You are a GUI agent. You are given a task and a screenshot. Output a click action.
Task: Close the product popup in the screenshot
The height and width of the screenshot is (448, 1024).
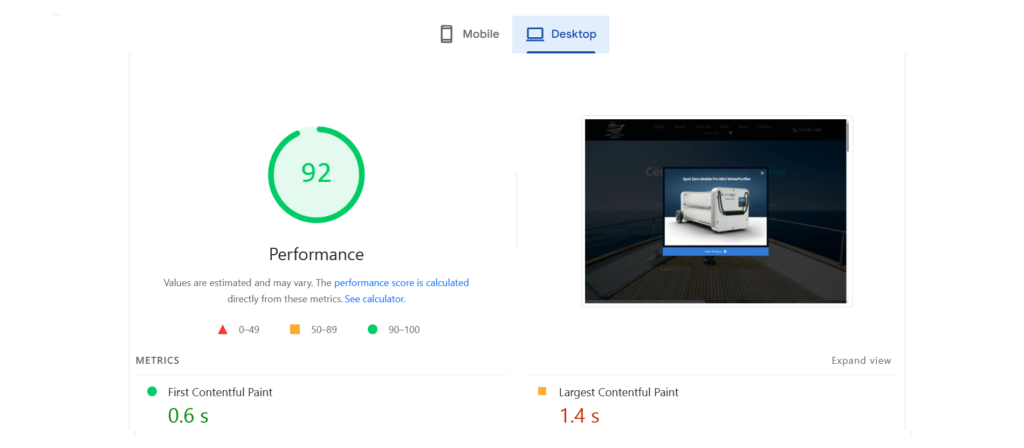762,173
